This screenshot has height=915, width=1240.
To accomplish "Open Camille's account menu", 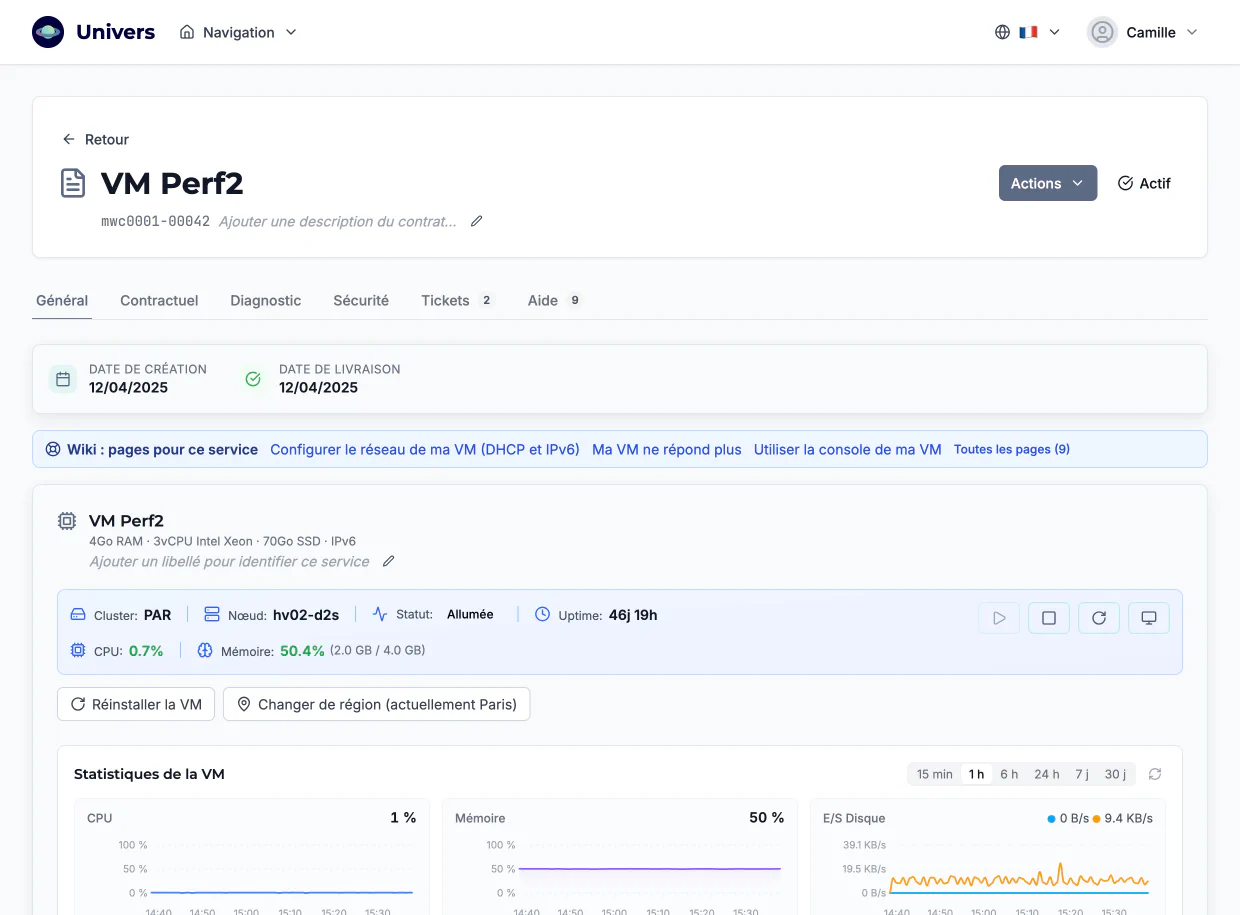I will [1143, 32].
